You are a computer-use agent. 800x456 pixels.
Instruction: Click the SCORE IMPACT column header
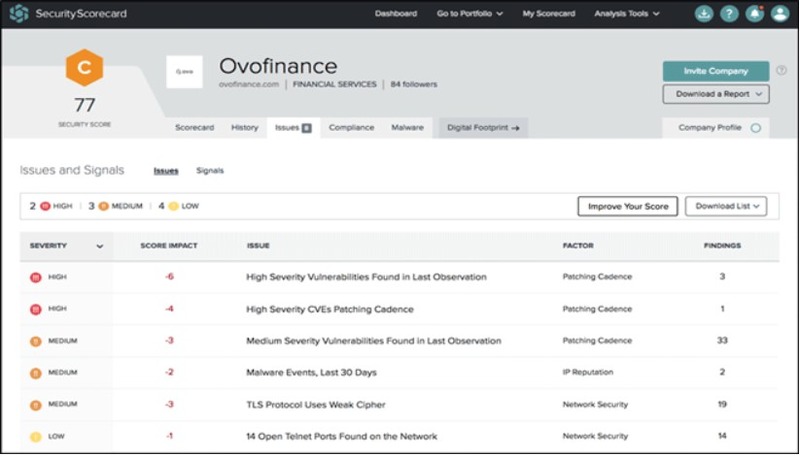pyautogui.click(x=169, y=246)
